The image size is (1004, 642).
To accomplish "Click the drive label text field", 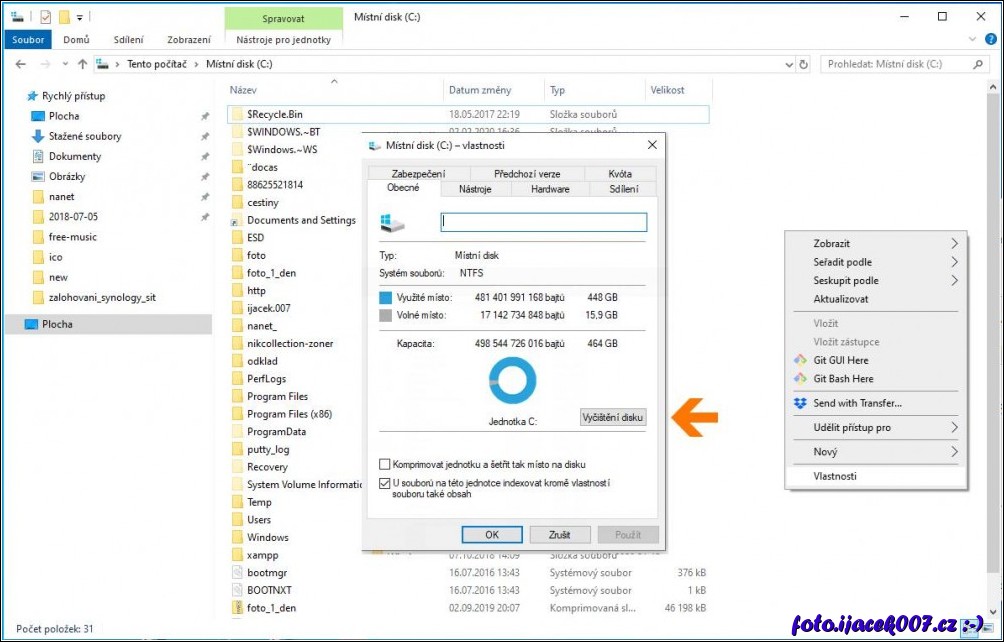I will pyautogui.click(x=543, y=222).
